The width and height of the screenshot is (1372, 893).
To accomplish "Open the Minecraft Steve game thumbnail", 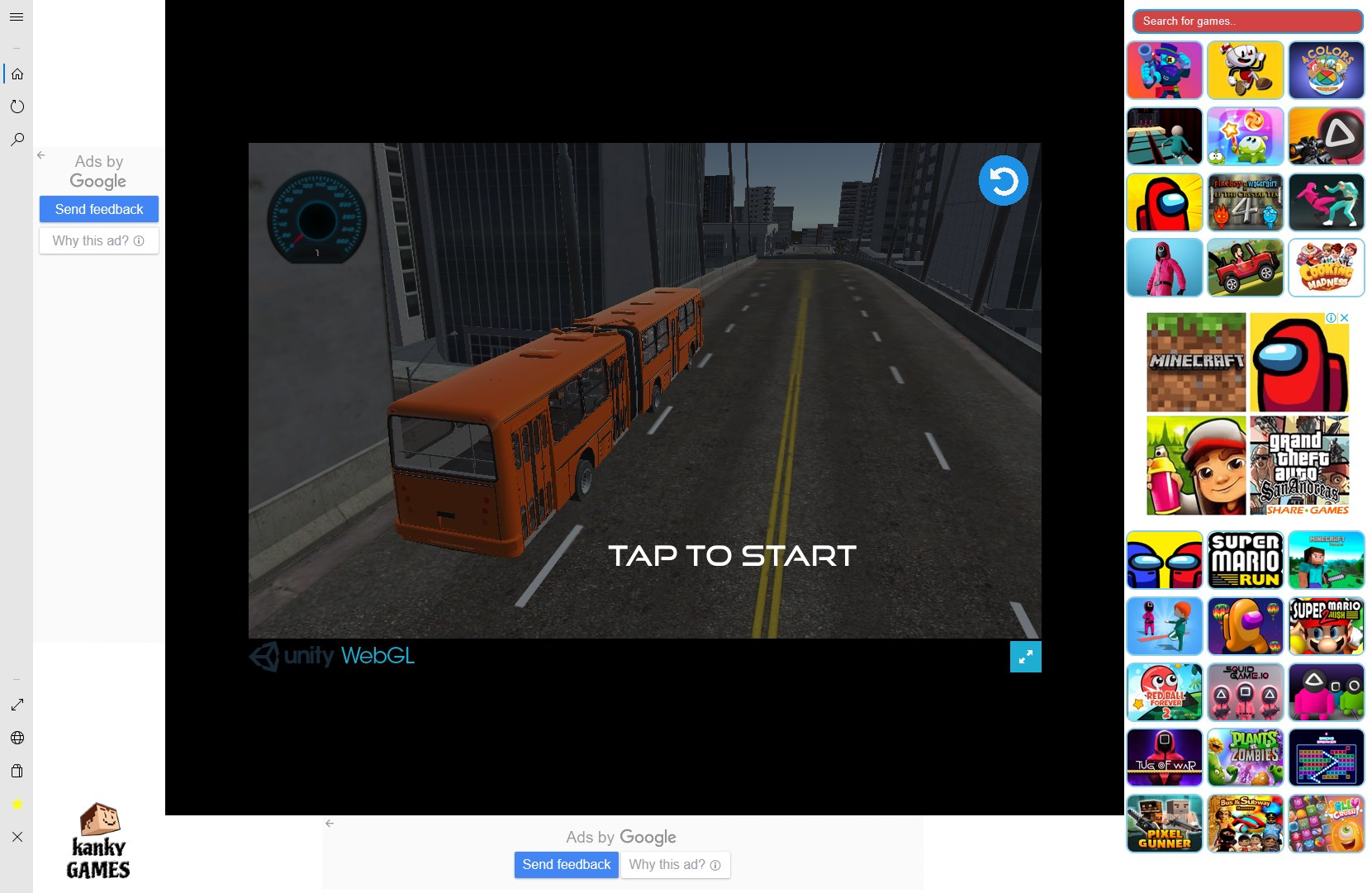I will [1326, 560].
